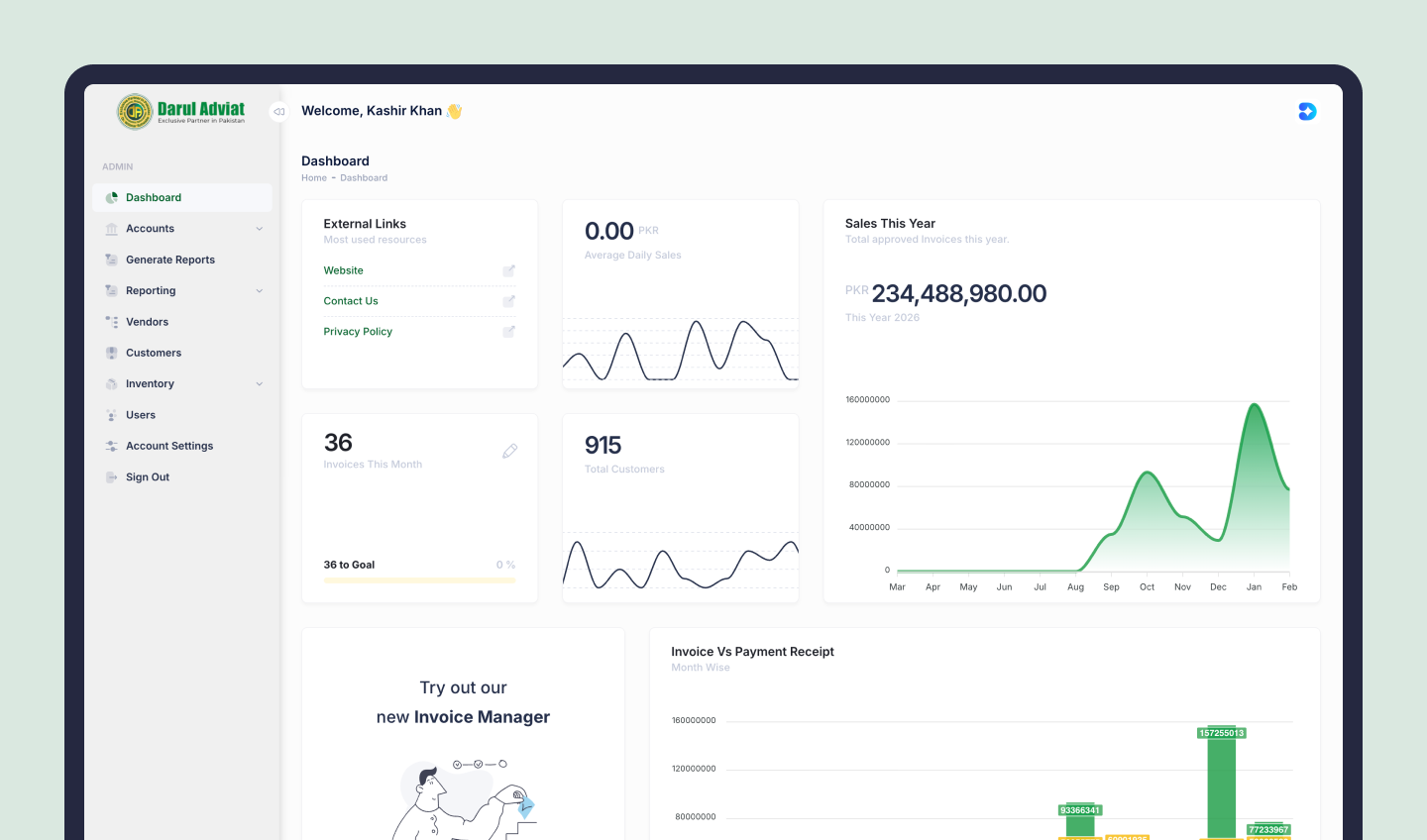Click the Account Settings sliders icon

click(112, 446)
